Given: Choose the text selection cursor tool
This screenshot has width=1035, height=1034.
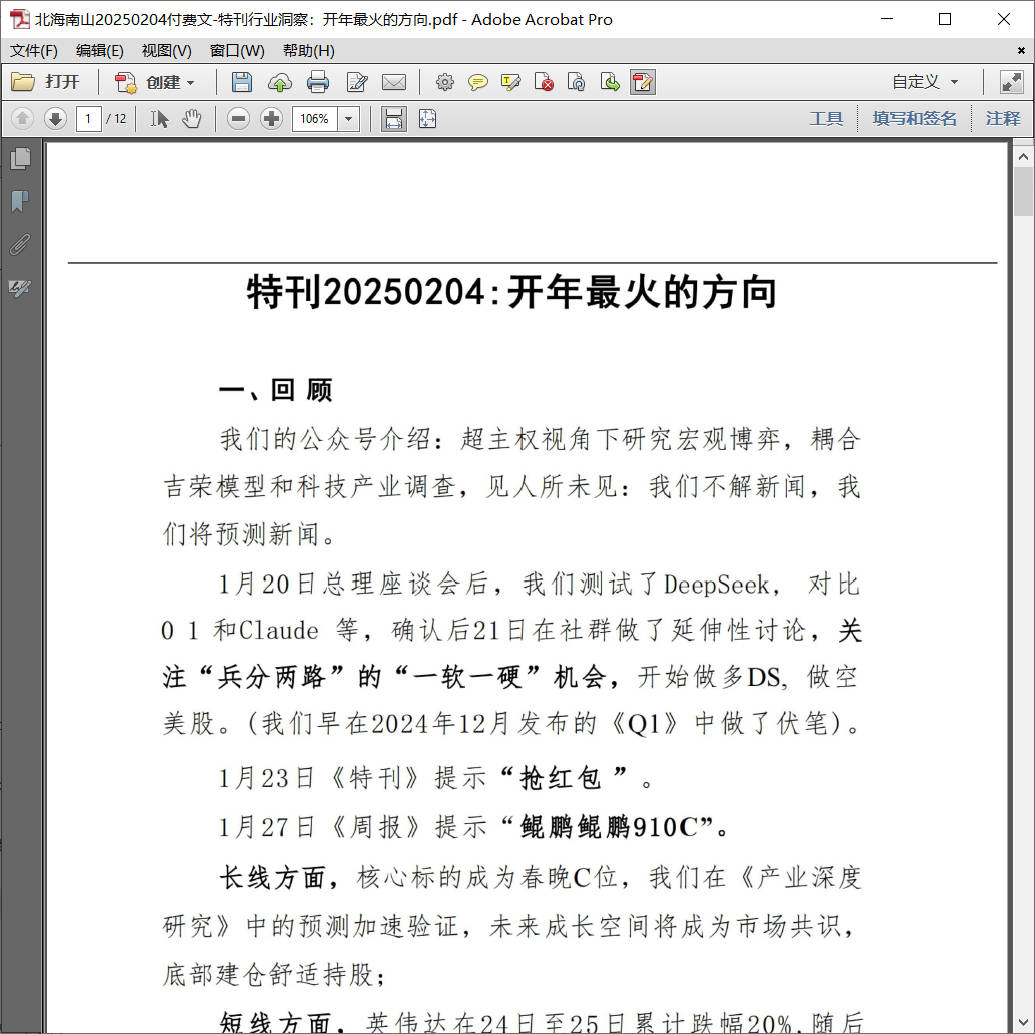Looking at the screenshot, I should (x=159, y=119).
